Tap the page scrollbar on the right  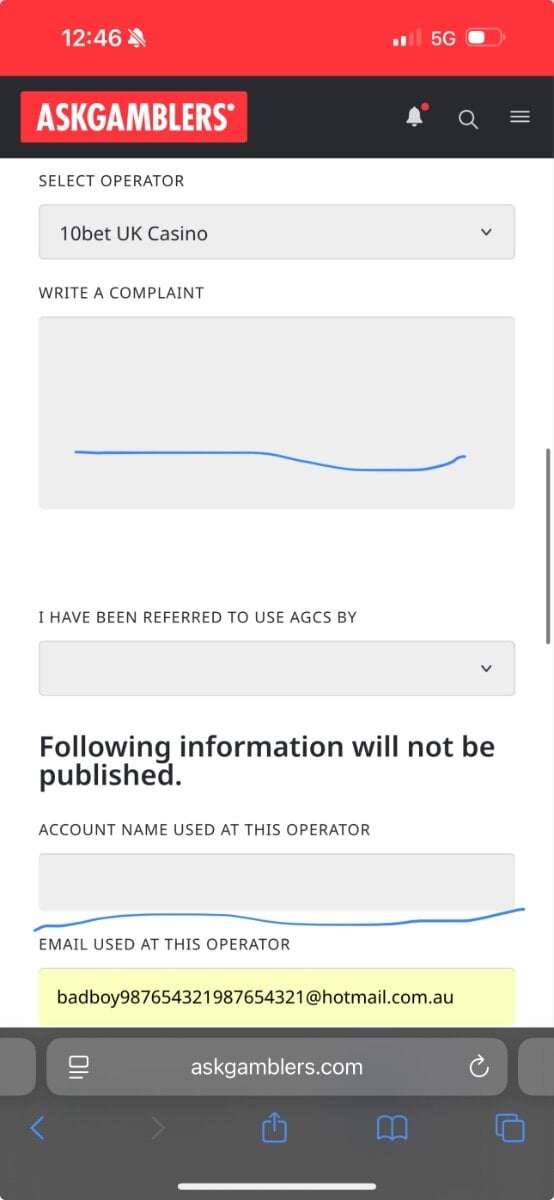[547, 545]
